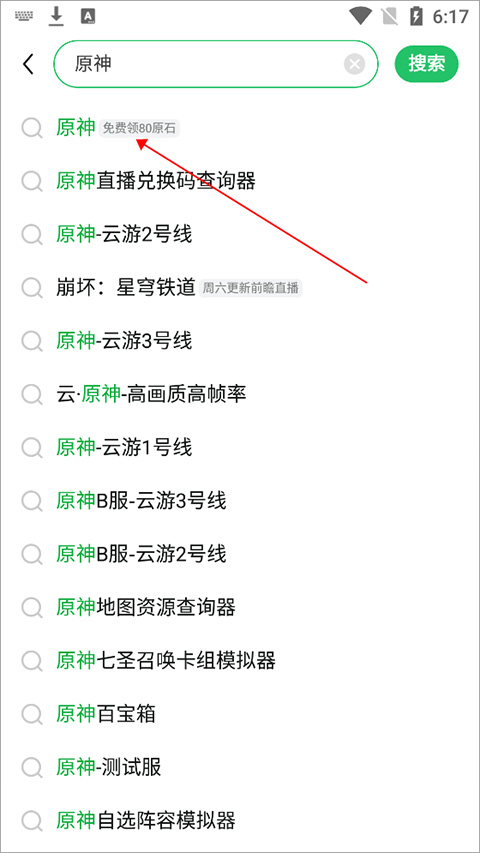Choose suggestion 原神-云游3号线
The height and width of the screenshot is (853, 480).
[x=240, y=342]
